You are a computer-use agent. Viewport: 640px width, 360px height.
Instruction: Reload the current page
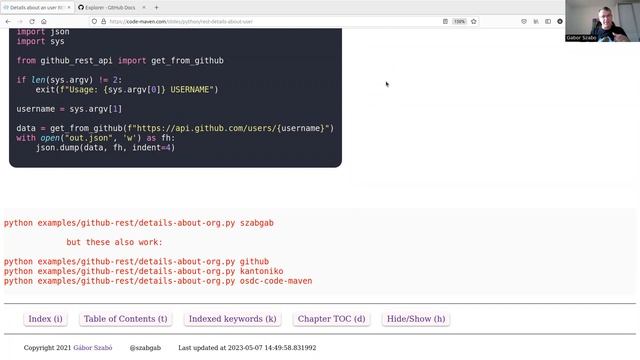tap(32, 21)
